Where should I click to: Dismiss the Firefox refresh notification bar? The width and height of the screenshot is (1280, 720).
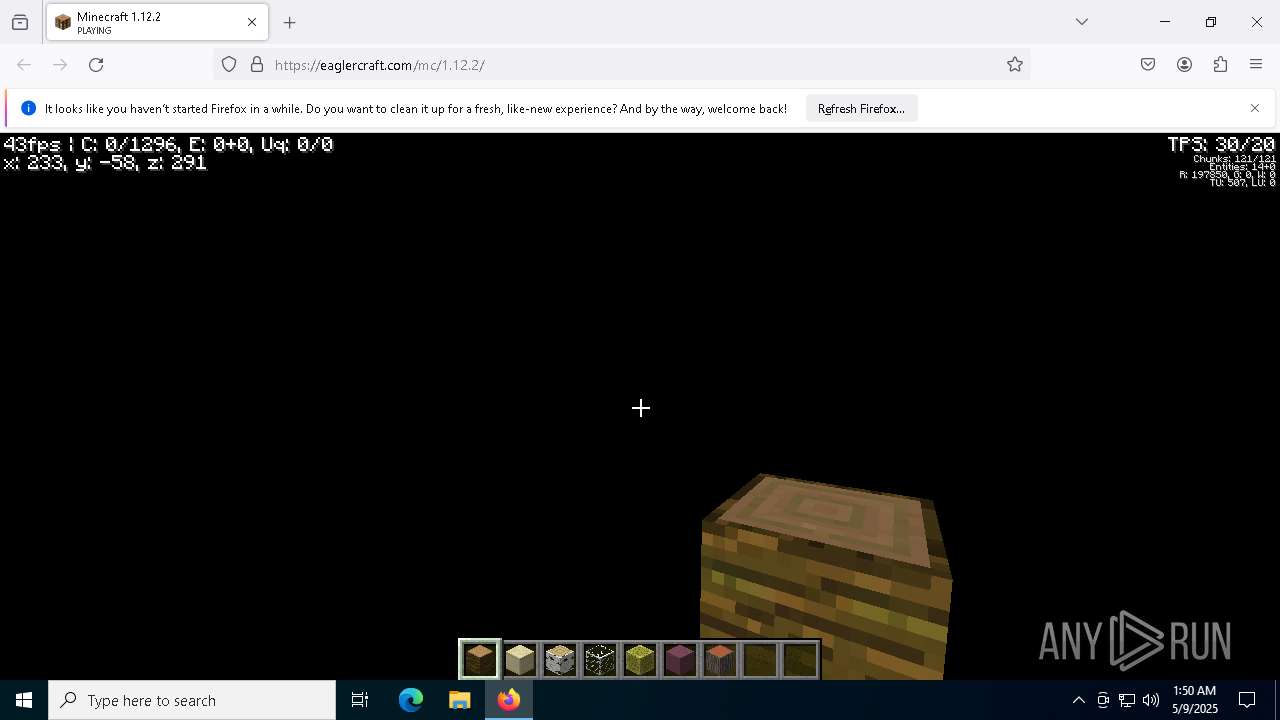point(1255,108)
